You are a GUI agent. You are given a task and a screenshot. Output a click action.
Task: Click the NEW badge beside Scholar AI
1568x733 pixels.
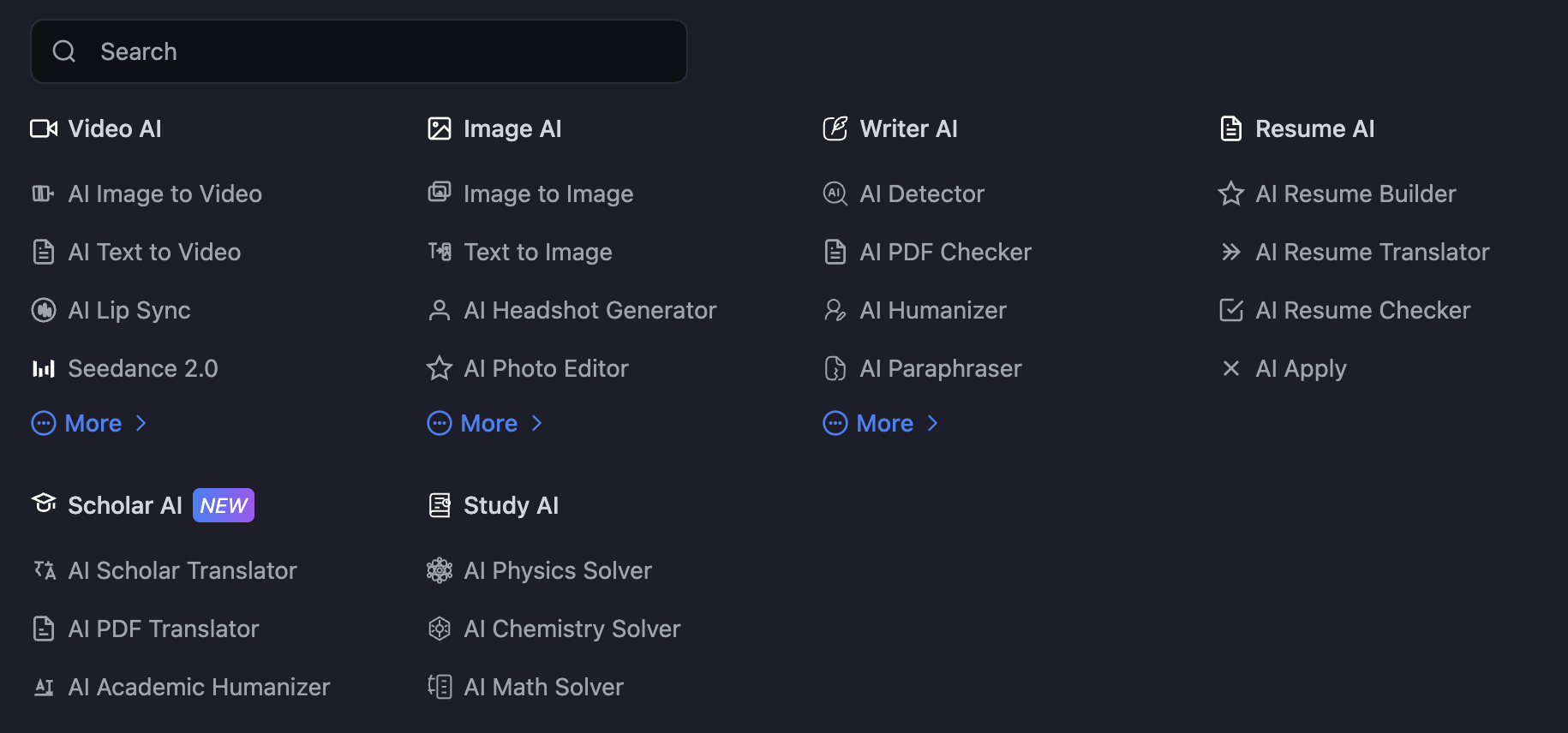pyautogui.click(x=224, y=505)
